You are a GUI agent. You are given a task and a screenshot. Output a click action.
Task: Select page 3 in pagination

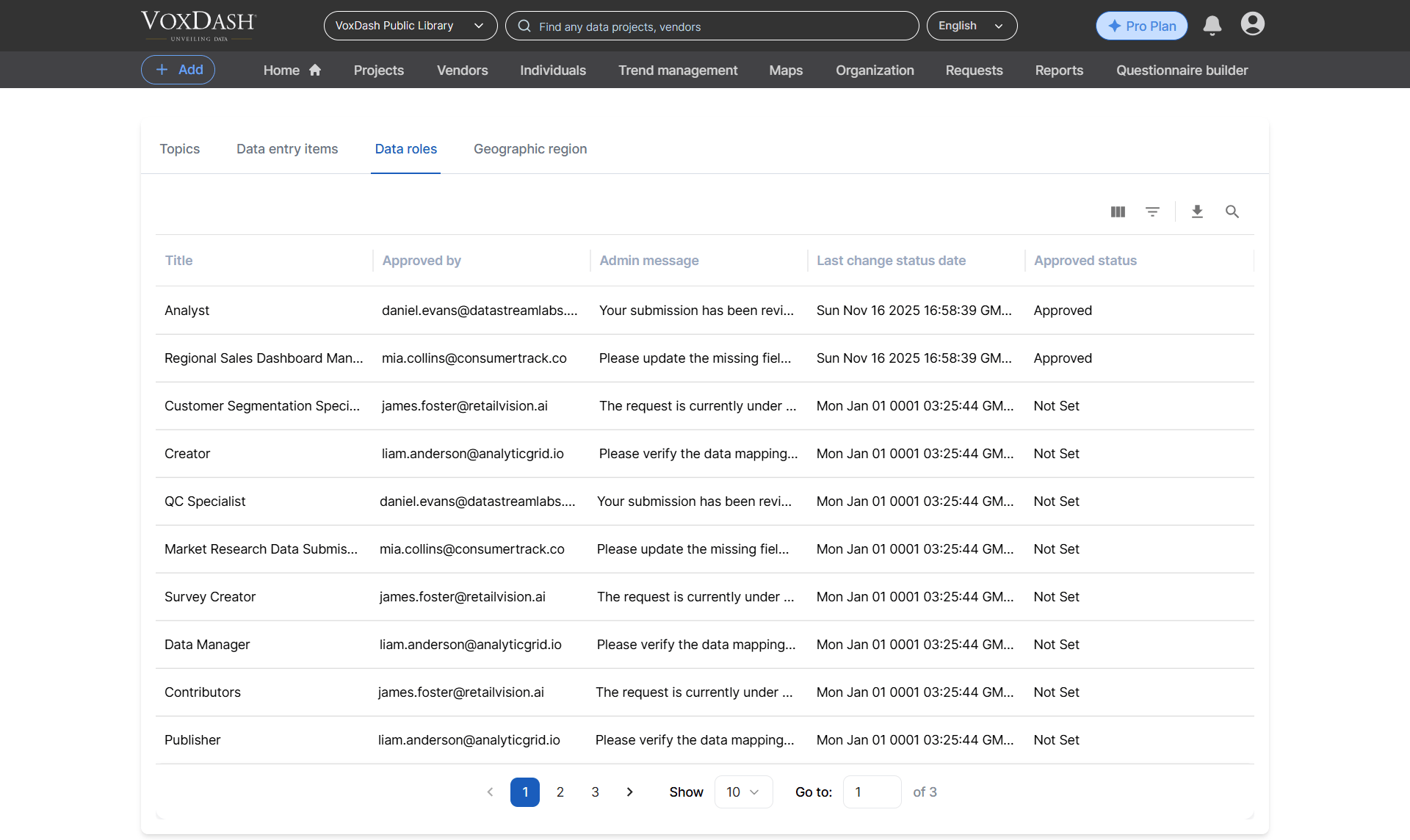pos(595,792)
